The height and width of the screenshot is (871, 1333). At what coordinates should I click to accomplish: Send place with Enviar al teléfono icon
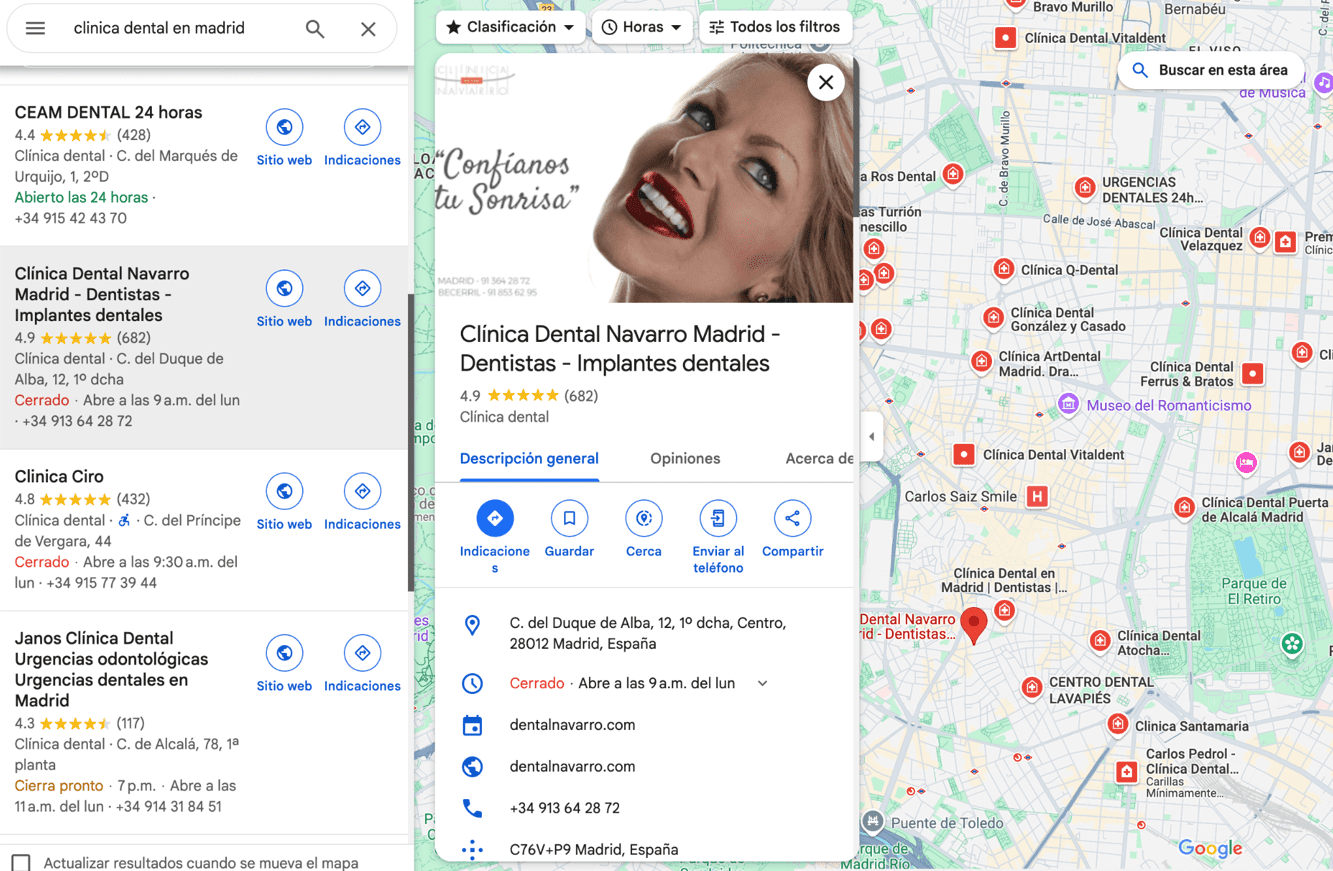pos(718,518)
